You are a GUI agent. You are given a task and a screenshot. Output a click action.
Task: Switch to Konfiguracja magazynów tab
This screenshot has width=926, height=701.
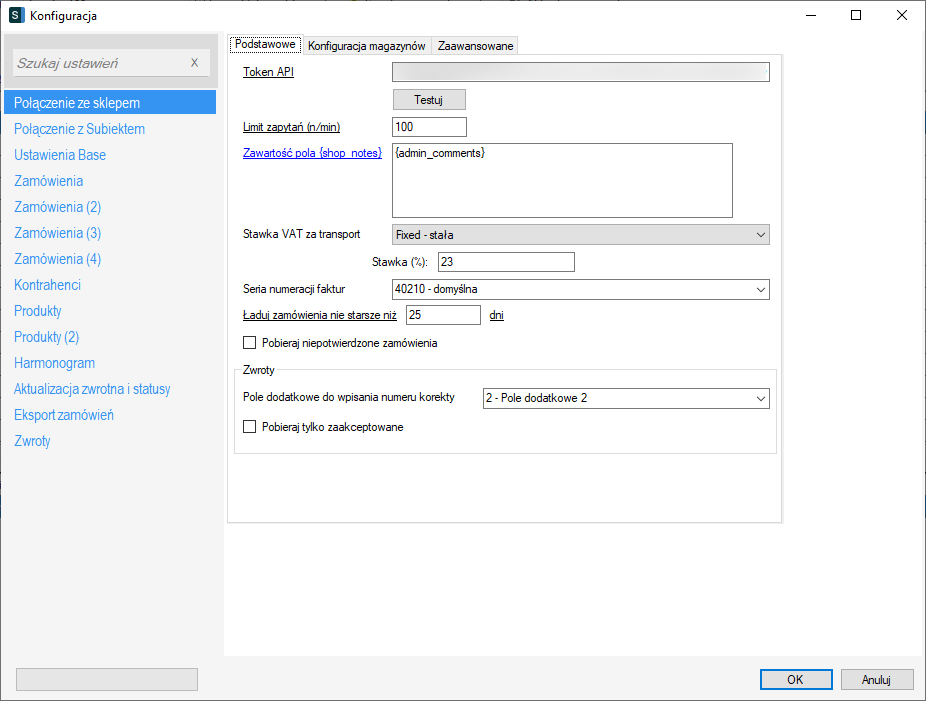[x=367, y=46]
